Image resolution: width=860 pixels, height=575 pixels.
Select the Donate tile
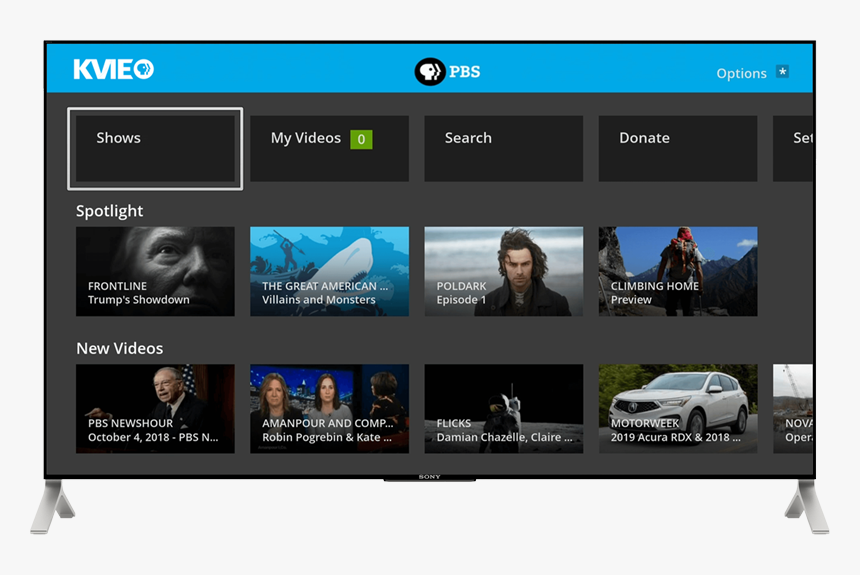click(678, 149)
